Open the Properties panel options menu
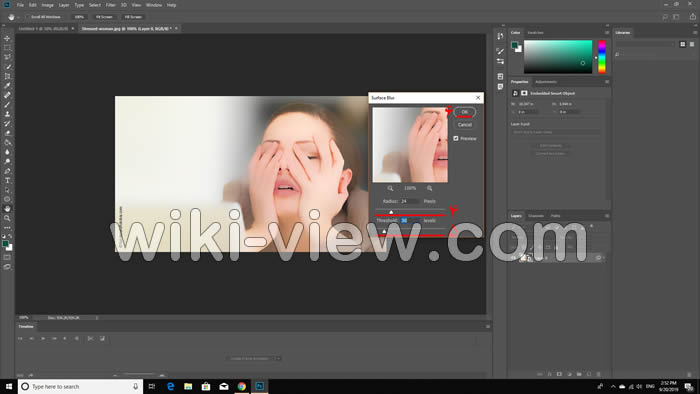 [607, 82]
